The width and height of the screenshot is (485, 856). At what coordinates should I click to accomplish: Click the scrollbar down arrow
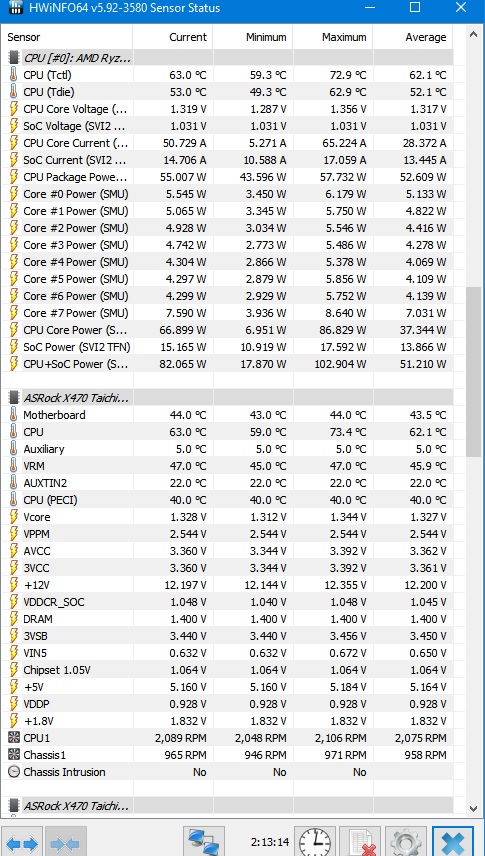(474, 808)
